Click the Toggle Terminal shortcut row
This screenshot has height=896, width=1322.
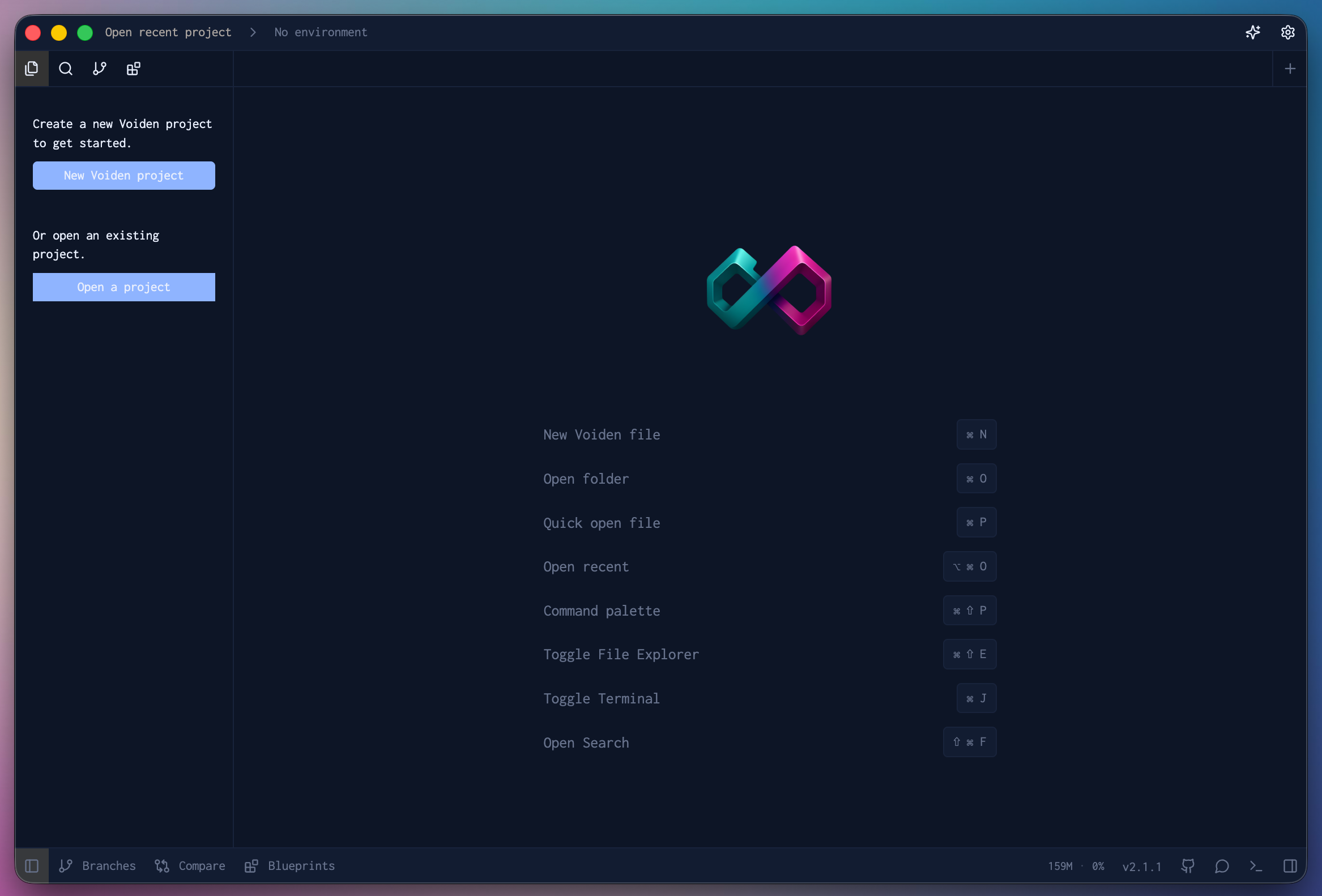pyautogui.click(x=770, y=698)
